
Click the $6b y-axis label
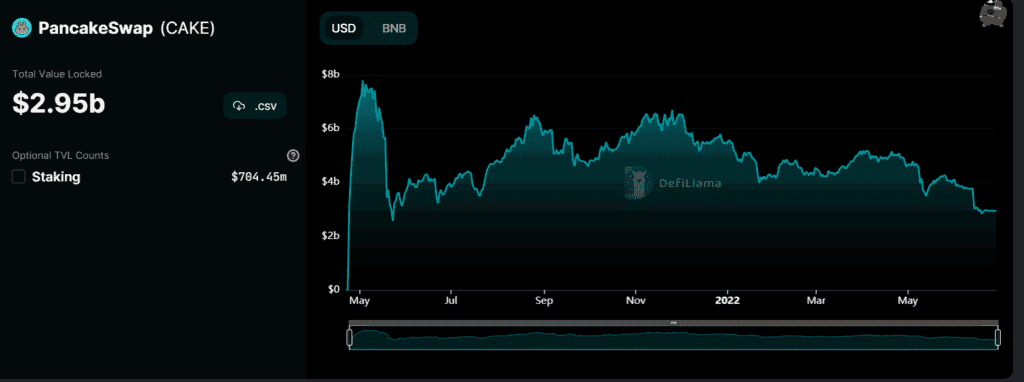tap(330, 128)
